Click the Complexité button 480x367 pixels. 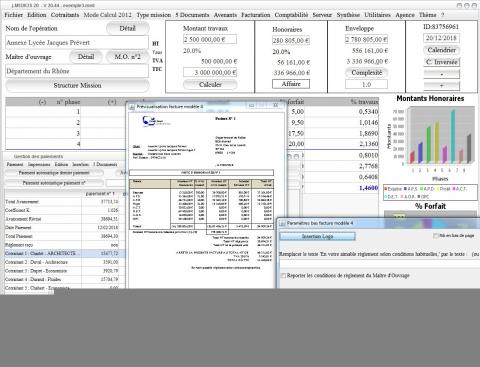366,72
